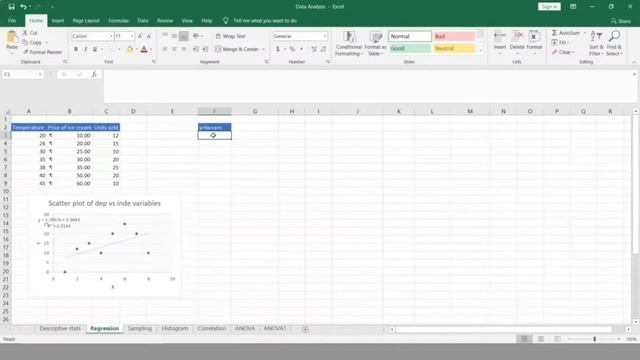Toggle Wrap Text
Screen dimensions: 640x360
coord(230,36)
